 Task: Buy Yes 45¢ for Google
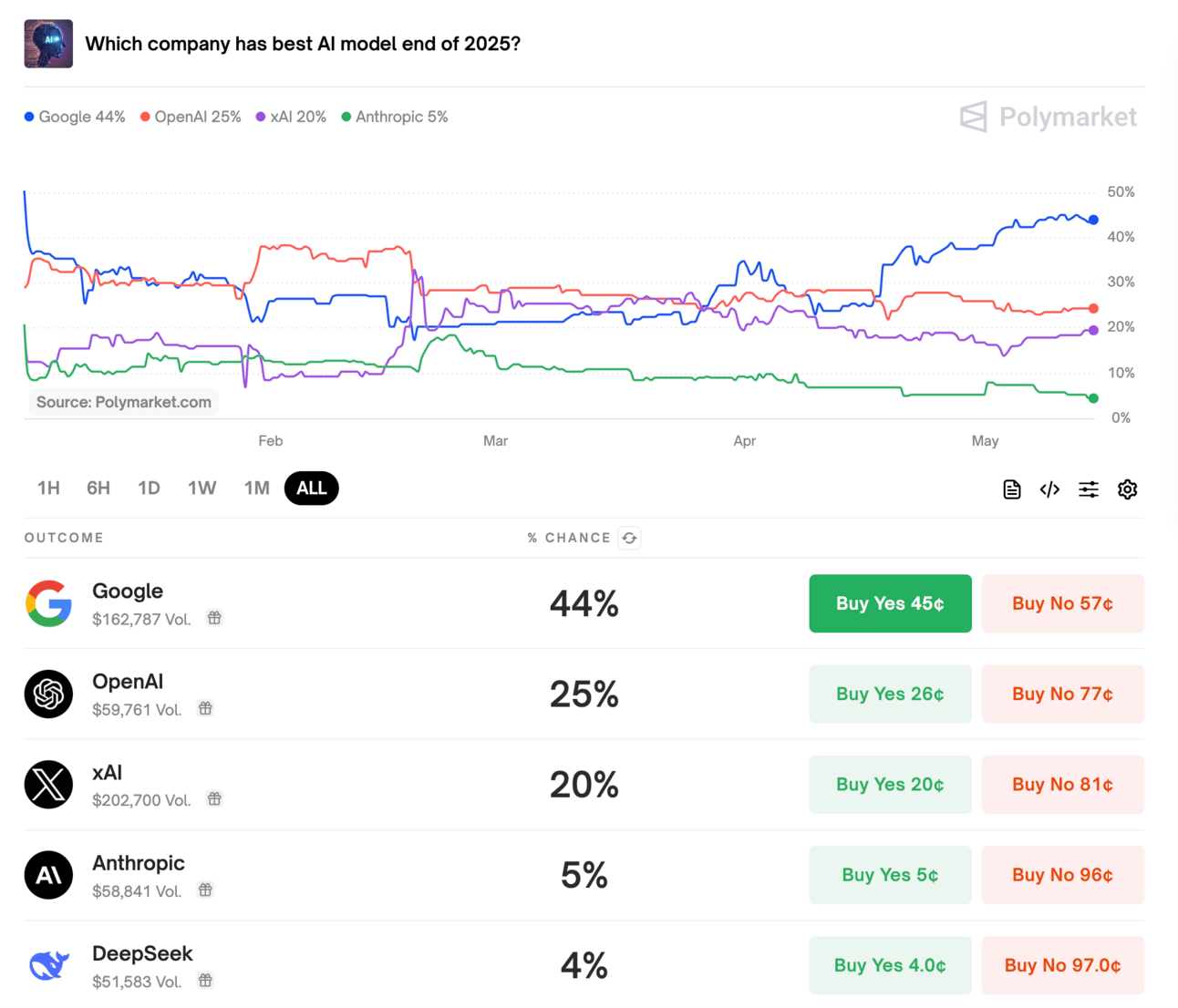(890, 603)
